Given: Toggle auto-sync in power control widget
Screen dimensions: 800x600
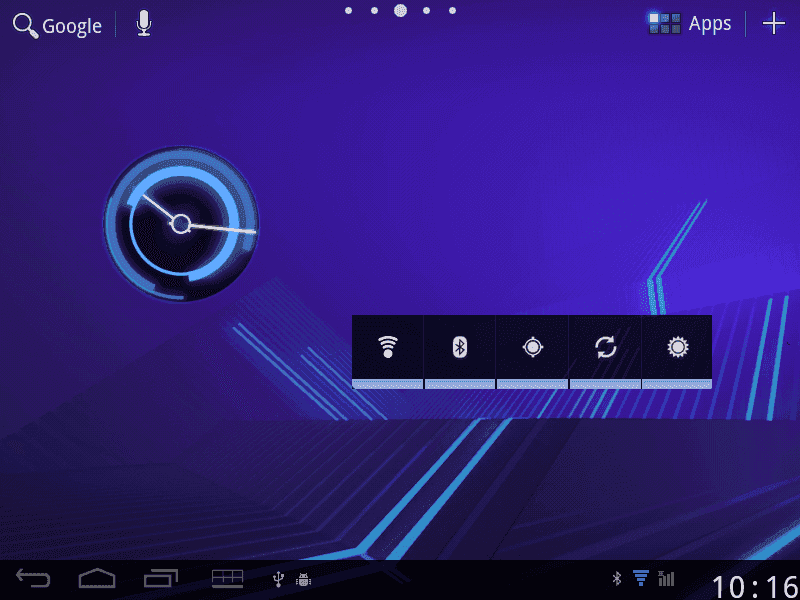Looking at the screenshot, I should 605,352.
